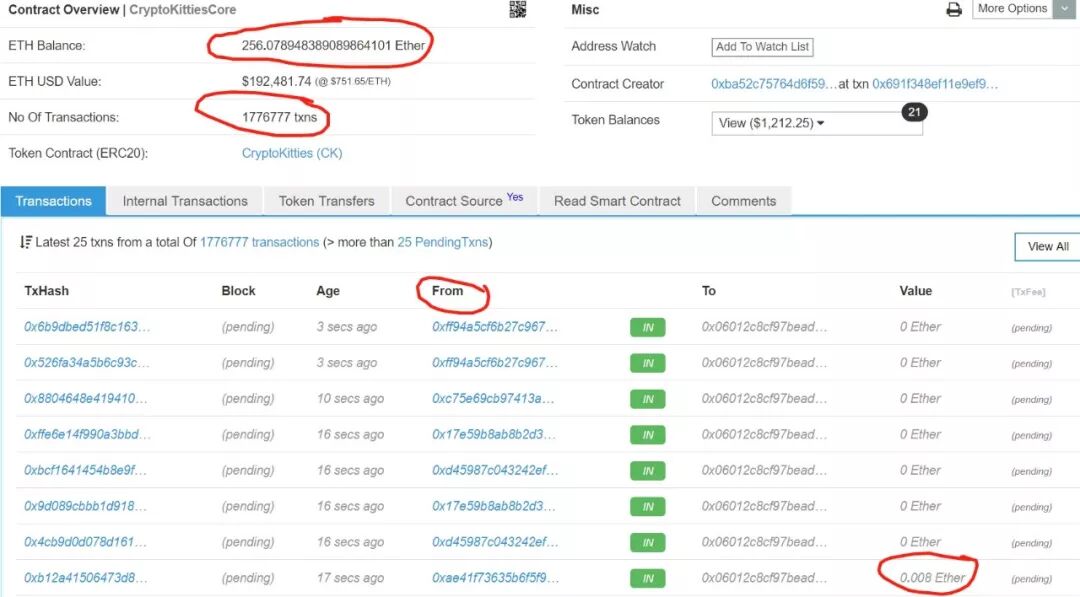Click the 17 secs ago age cell
The height and width of the screenshot is (597, 1080).
(350, 578)
